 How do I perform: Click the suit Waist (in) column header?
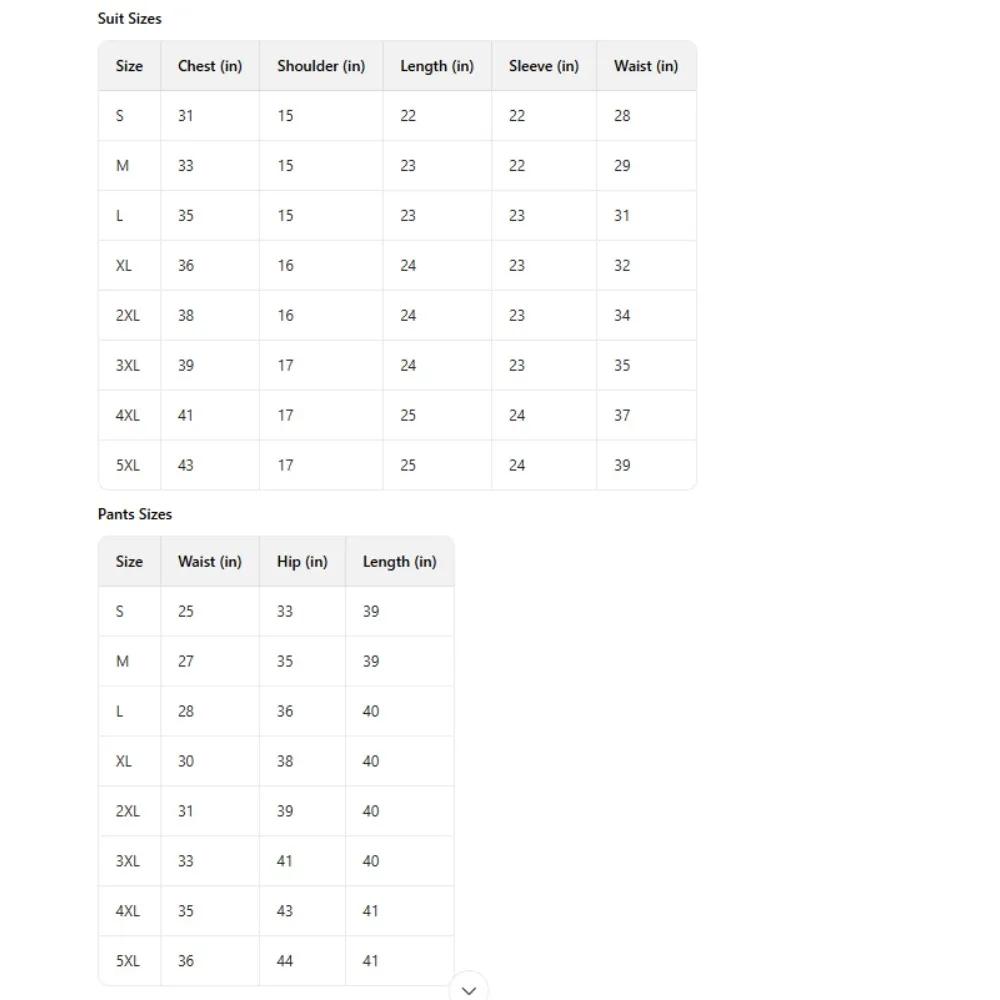[x=646, y=66]
